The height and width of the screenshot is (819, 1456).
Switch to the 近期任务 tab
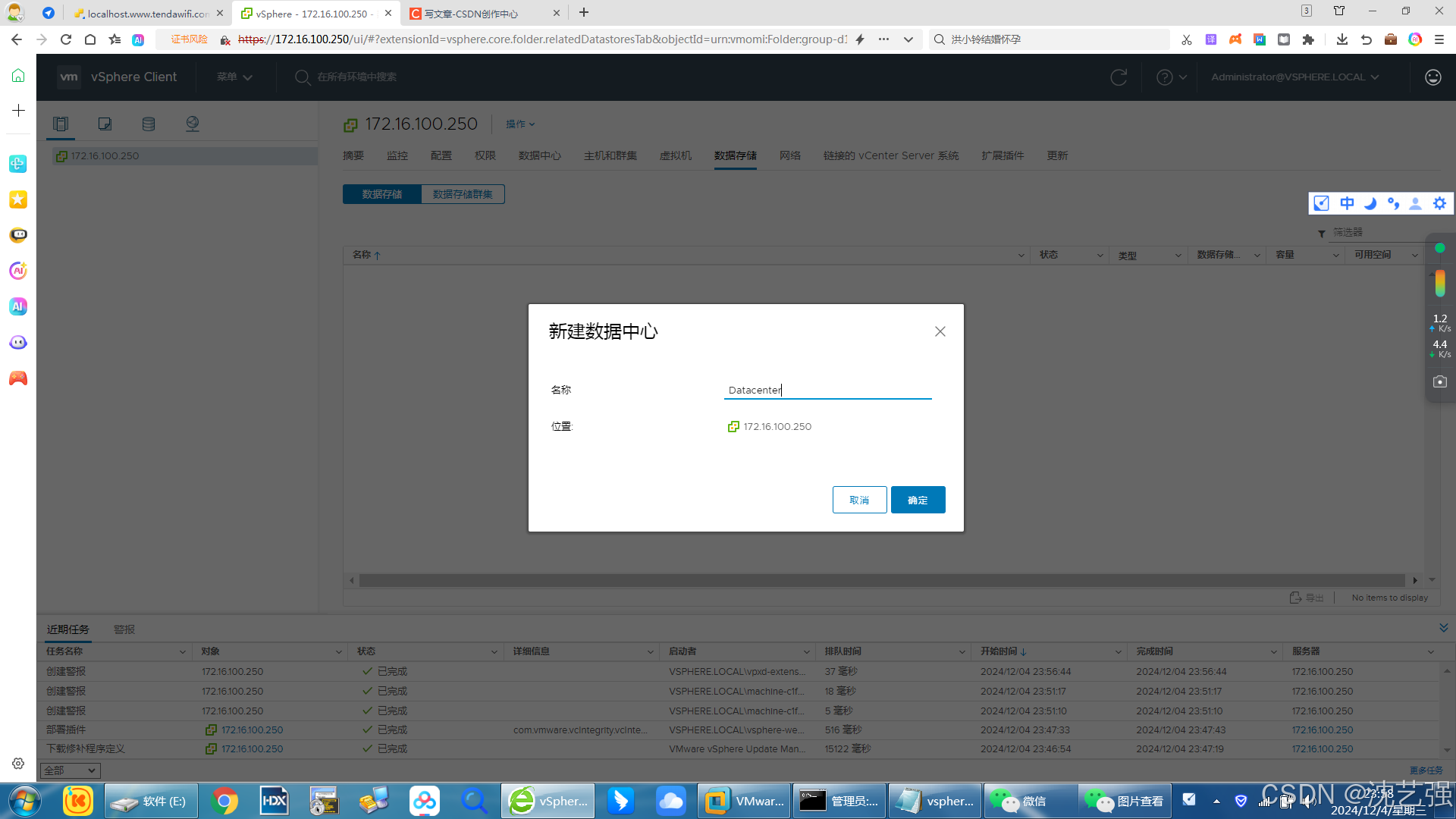click(x=68, y=629)
